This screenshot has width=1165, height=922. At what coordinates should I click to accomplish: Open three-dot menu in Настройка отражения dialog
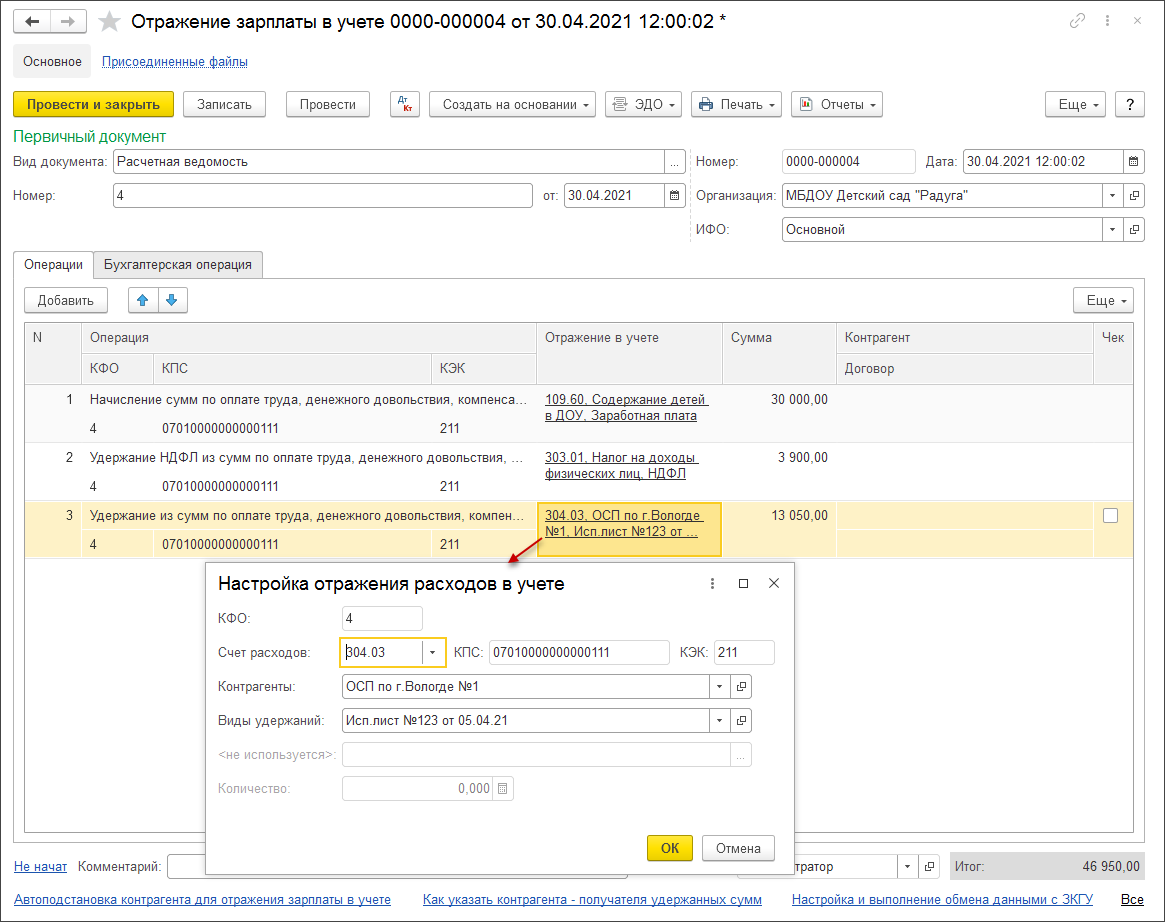tap(713, 583)
